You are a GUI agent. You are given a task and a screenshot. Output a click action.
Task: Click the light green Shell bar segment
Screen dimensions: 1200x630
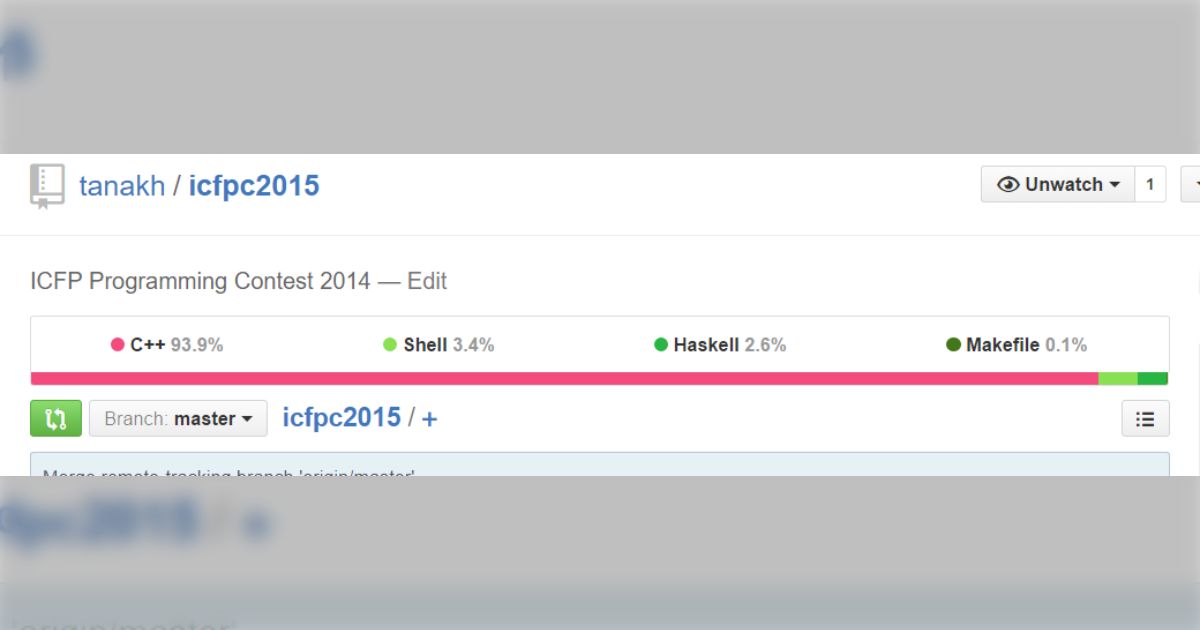click(1117, 379)
